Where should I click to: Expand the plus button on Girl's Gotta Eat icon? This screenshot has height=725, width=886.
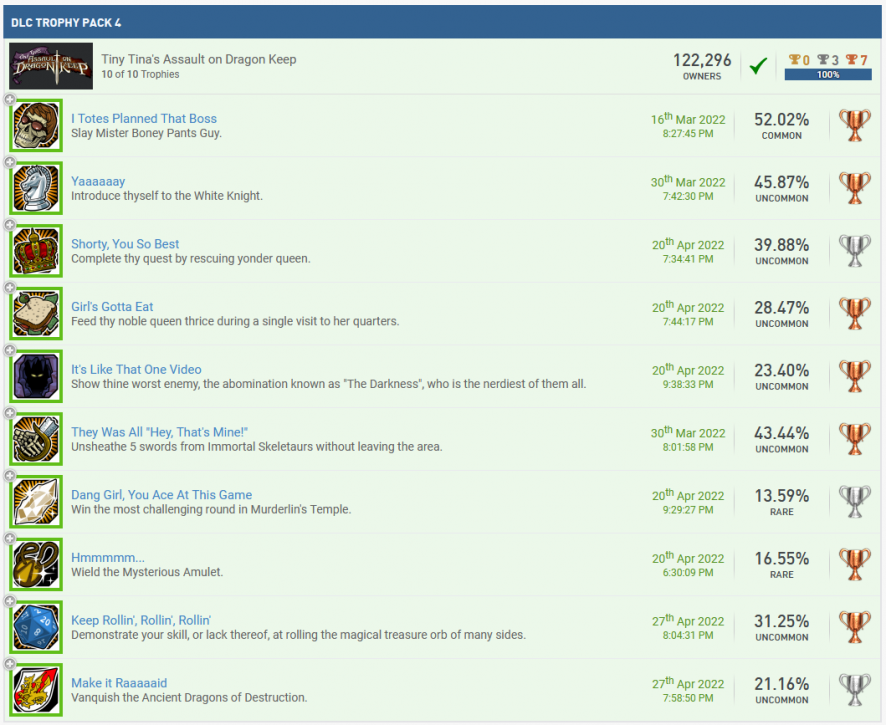pos(10,288)
